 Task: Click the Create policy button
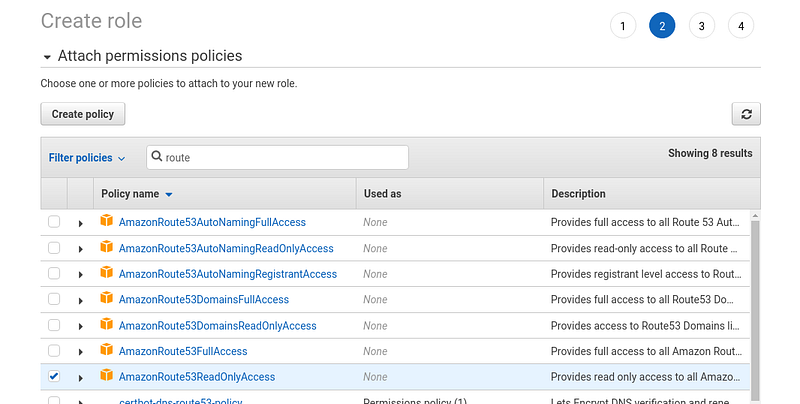coord(83,114)
